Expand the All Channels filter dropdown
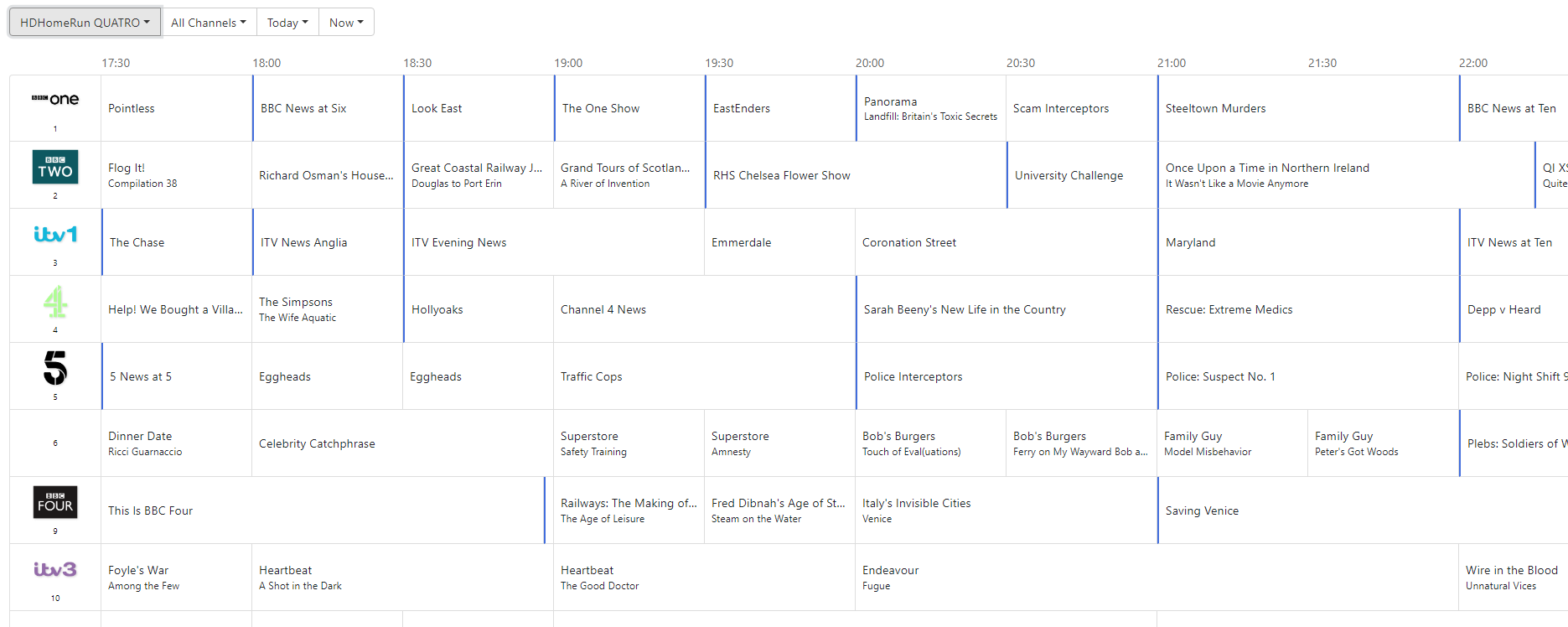1568x627 pixels. coord(209,23)
